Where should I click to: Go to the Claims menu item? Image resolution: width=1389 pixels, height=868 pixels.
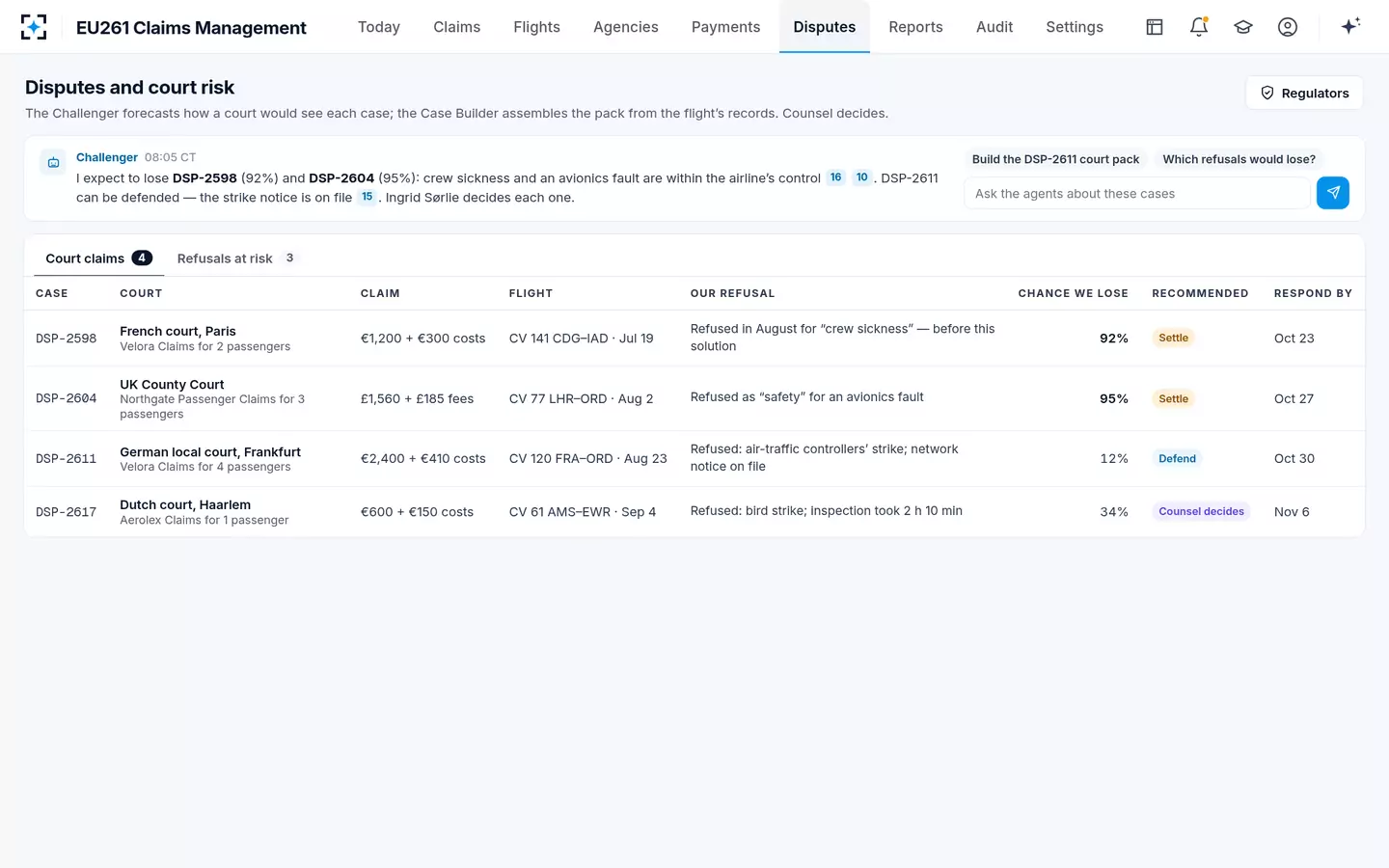pyautogui.click(x=457, y=27)
